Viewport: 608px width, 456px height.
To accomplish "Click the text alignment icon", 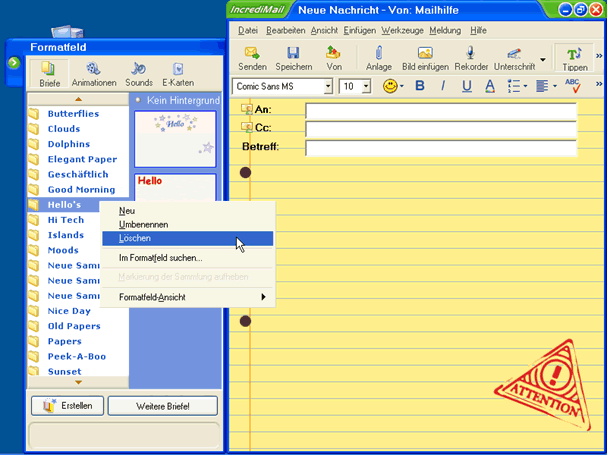I will (542, 86).
